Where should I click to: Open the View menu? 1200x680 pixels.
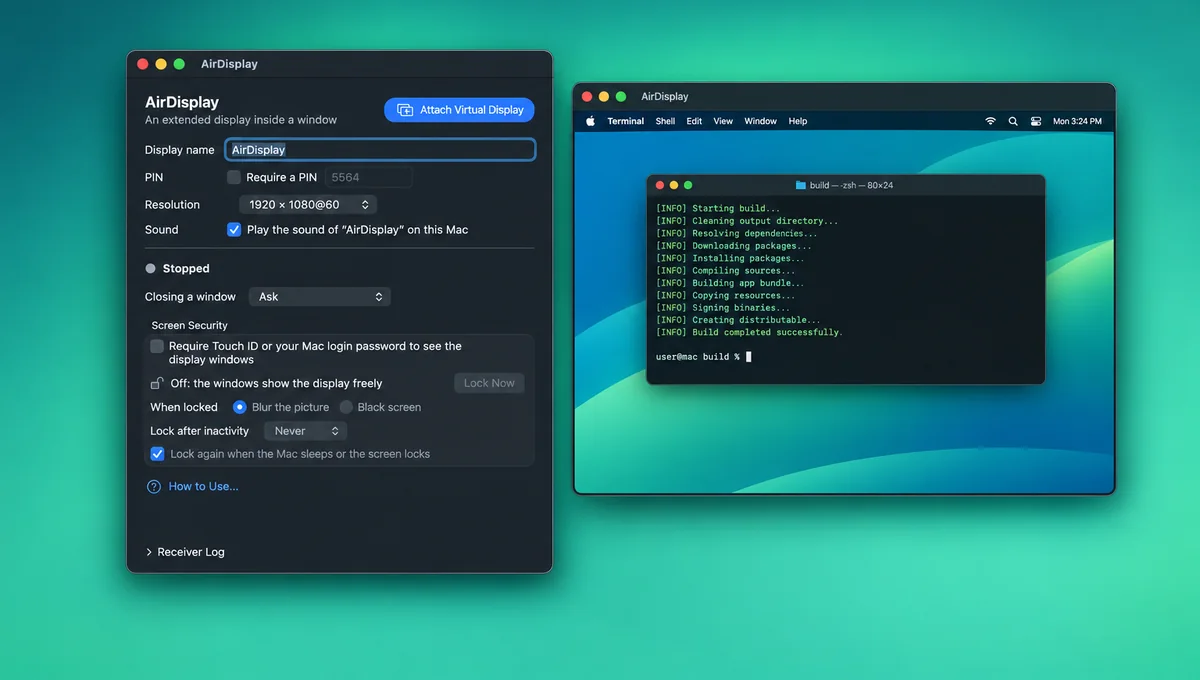click(x=723, y=121)
